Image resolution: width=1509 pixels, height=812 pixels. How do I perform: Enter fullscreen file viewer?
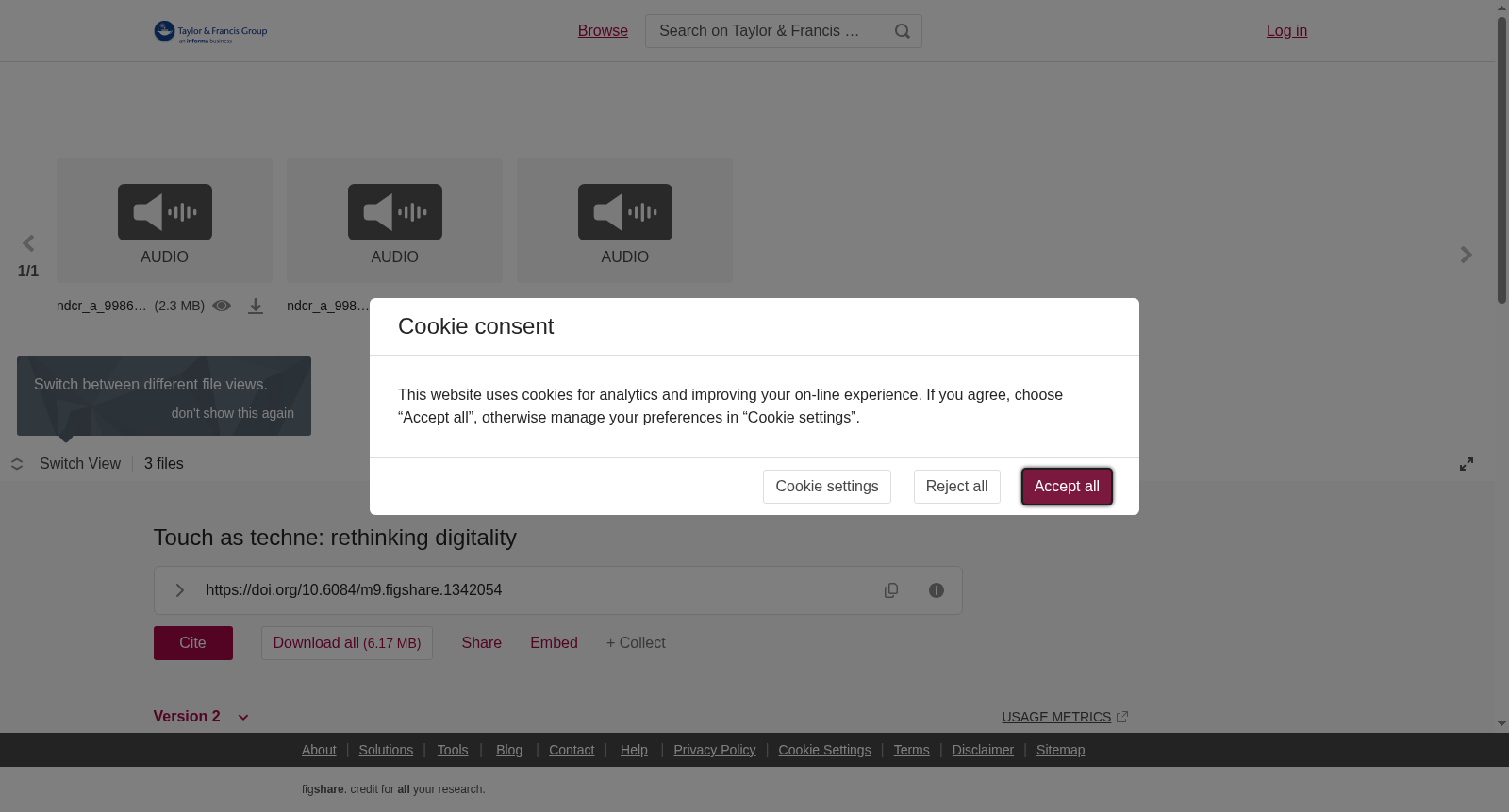coord(1467,464)
